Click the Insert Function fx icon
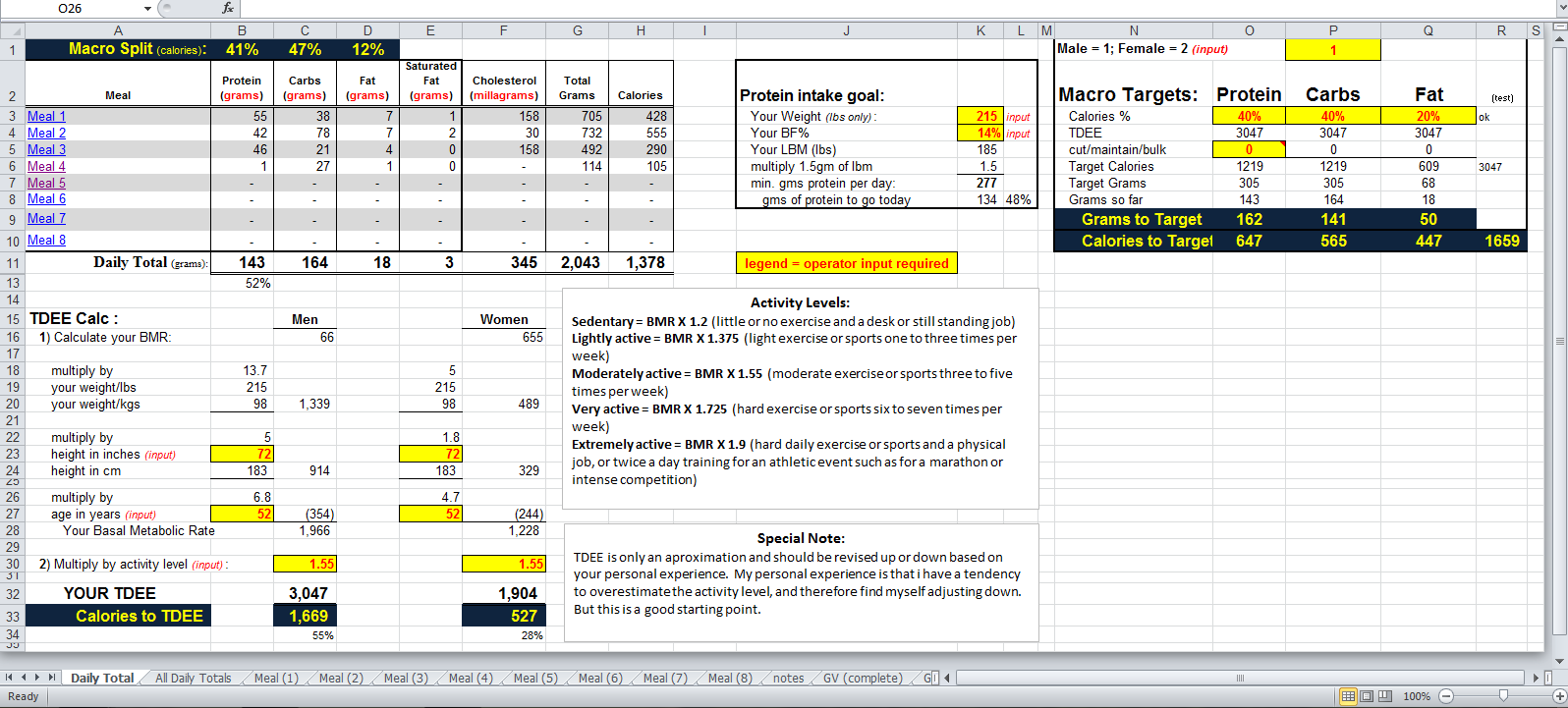Screen dimensions: 1568x708 [227, 8]
